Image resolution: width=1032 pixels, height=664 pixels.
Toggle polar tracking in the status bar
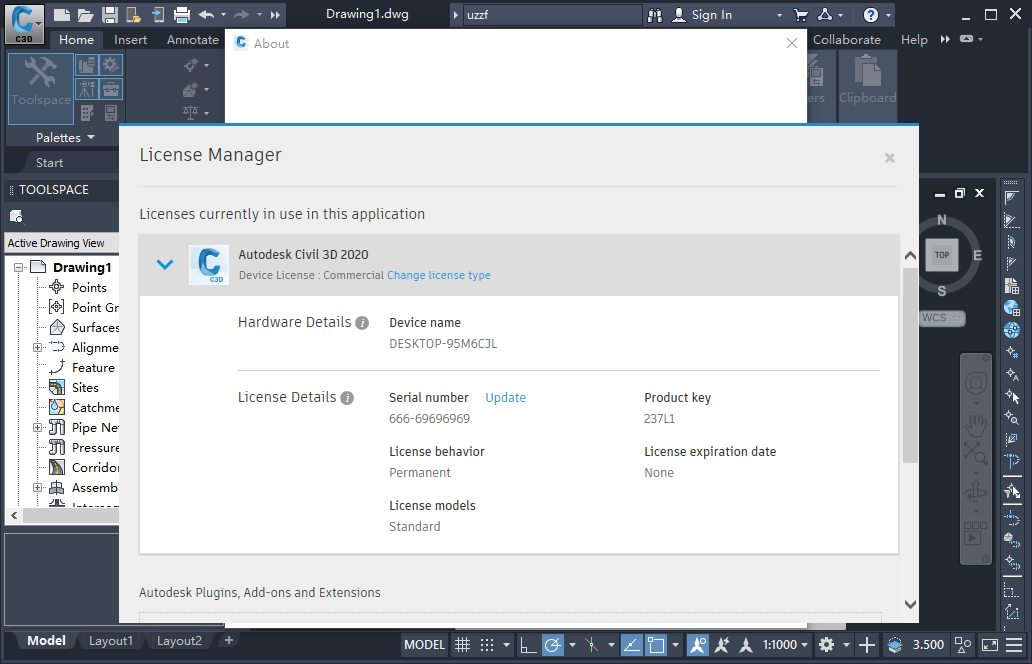click(553, 645)
